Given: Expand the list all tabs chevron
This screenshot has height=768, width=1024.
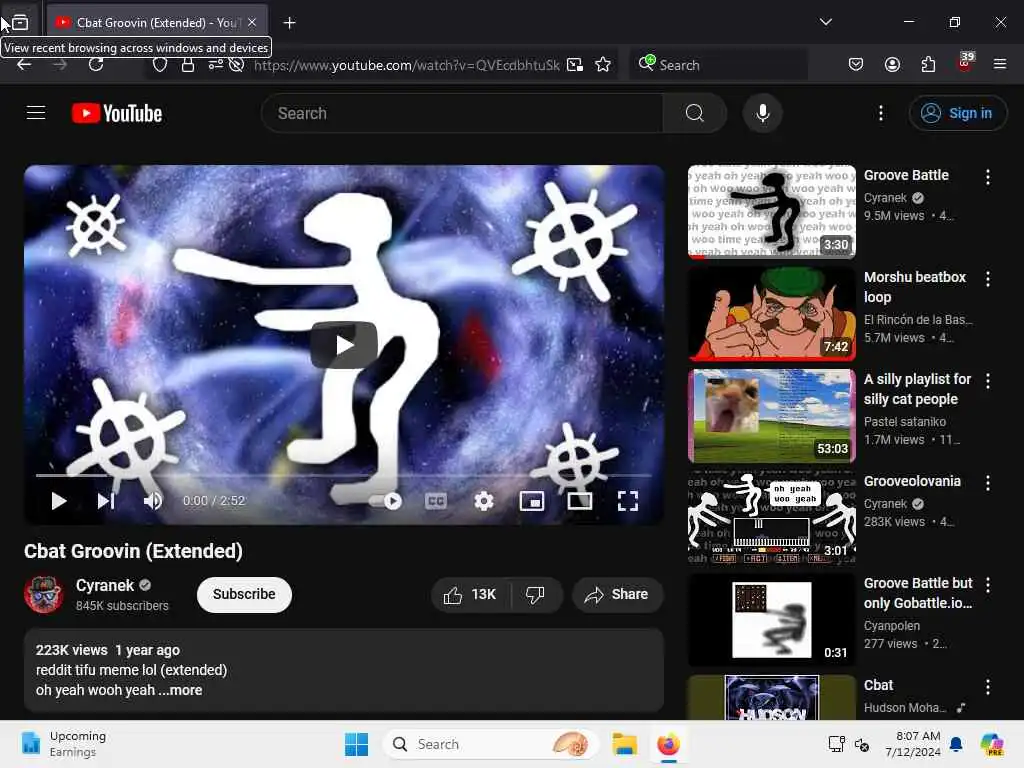Looking at the screenshot, I should [x=825, y=22].
